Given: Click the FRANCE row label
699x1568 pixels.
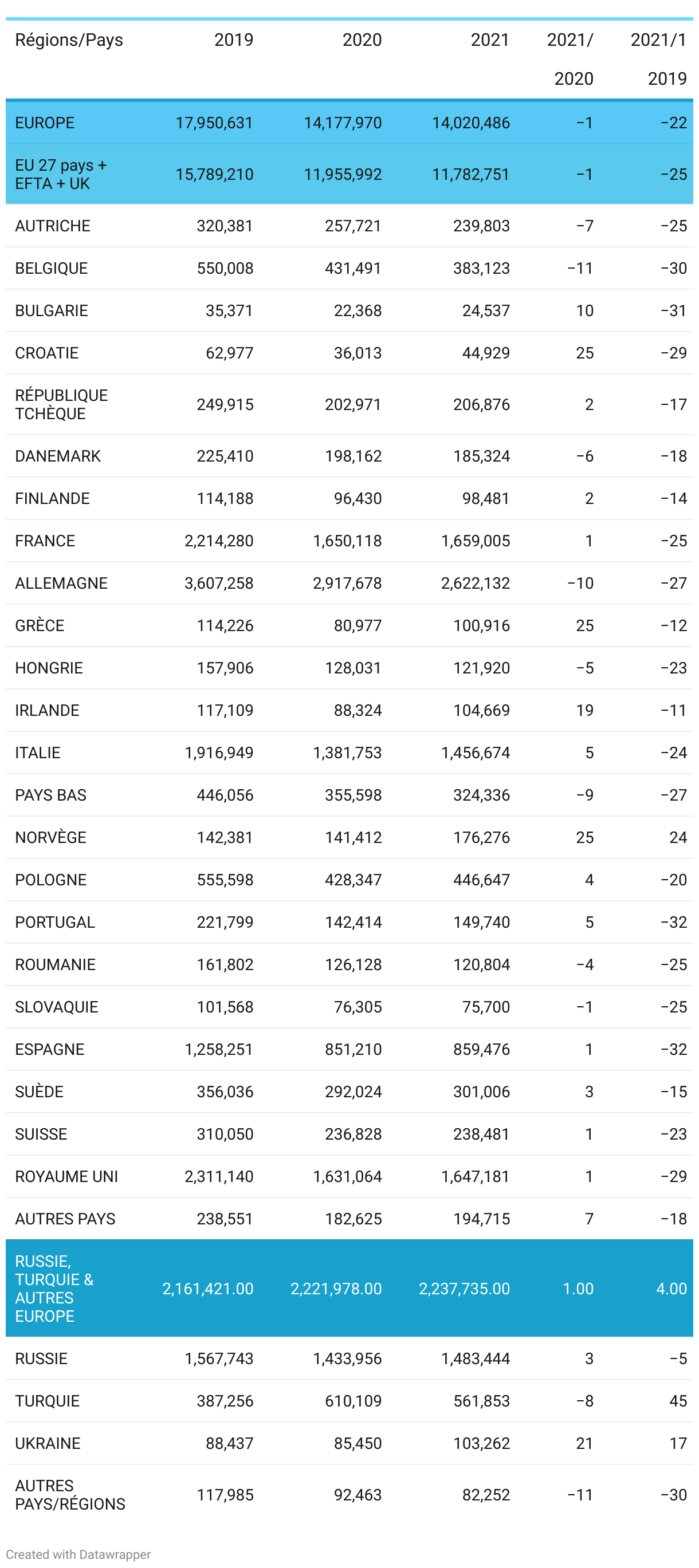Looking at the screenshot, I should pos(45,541).
